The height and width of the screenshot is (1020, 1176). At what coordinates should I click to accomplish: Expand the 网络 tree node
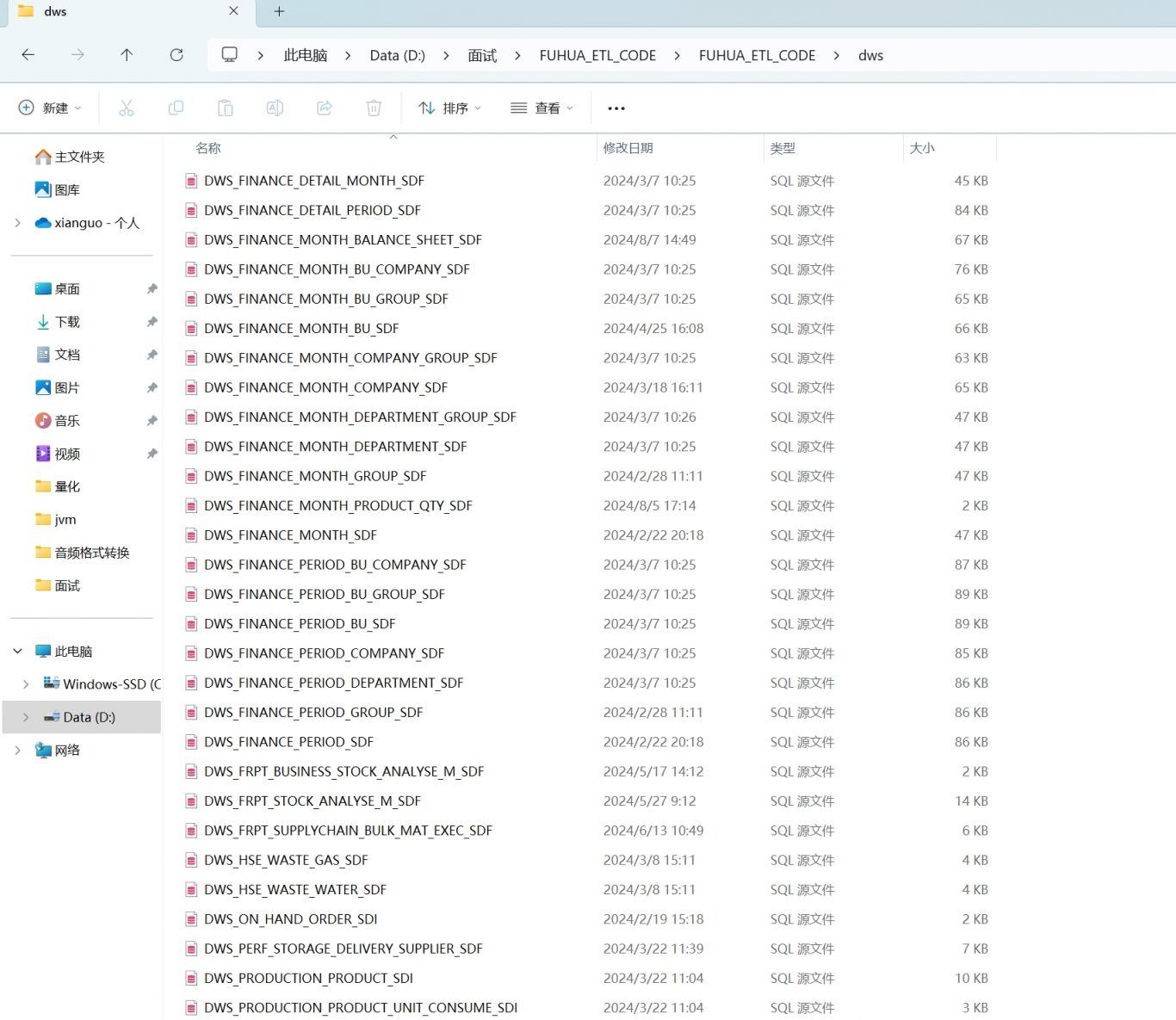pos(17,751)
